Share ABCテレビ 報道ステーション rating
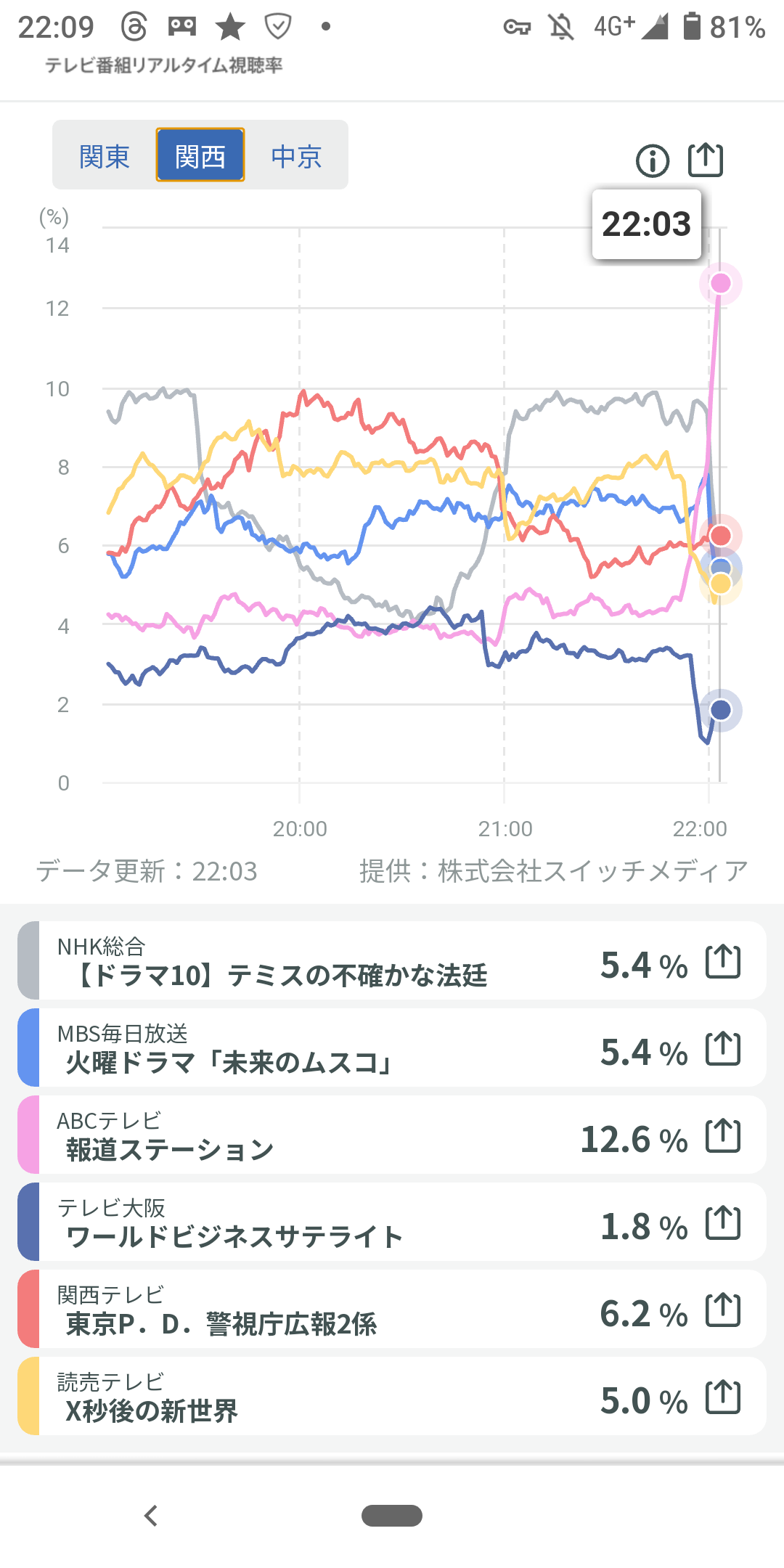Image resolution: width=784 pixels, height=1568 pixels. [723, 1136]
